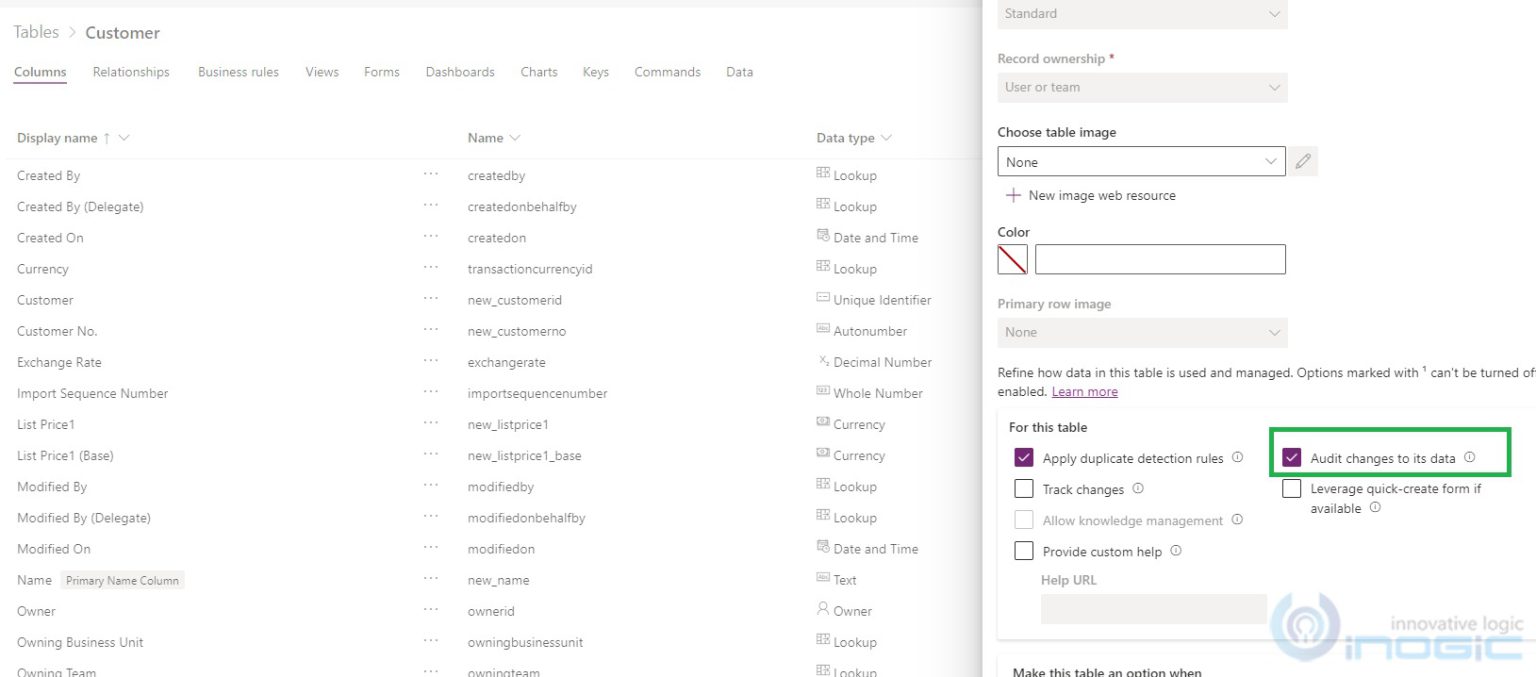This screenshot has height=677, width=1536.
Task: Switch to the Relationships tab
Action: (130, 72)
